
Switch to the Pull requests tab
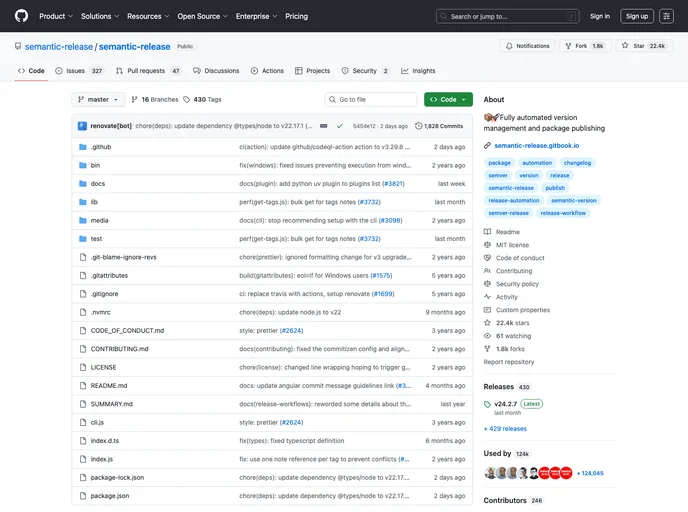point(148,71)
